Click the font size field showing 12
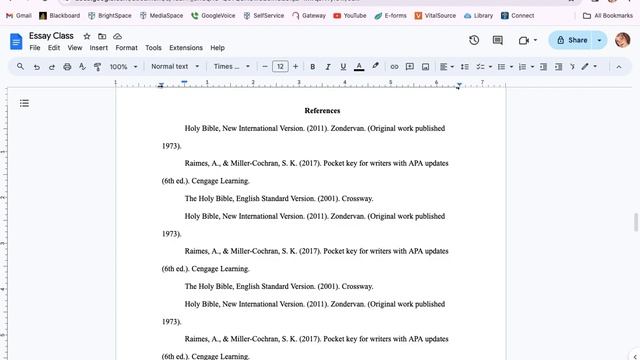 (280, 67)
